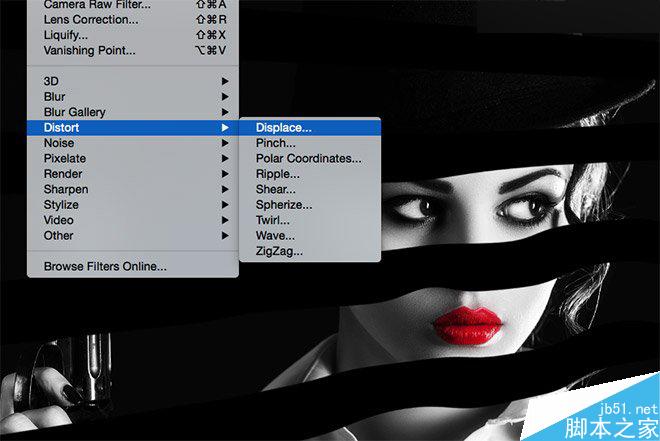660x441 pixels.
Task: Open the Render filter submenu
Action: point(133,174)
